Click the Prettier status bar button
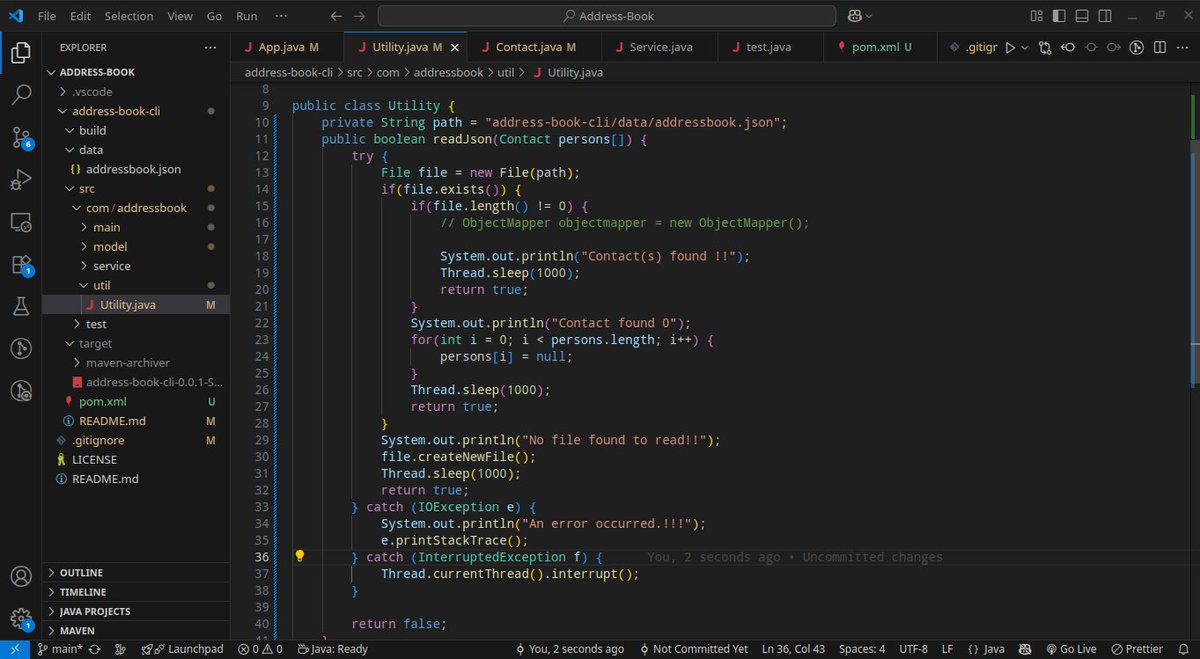The width and height of the screenshot is (1200, 659). click(1137, 649)
